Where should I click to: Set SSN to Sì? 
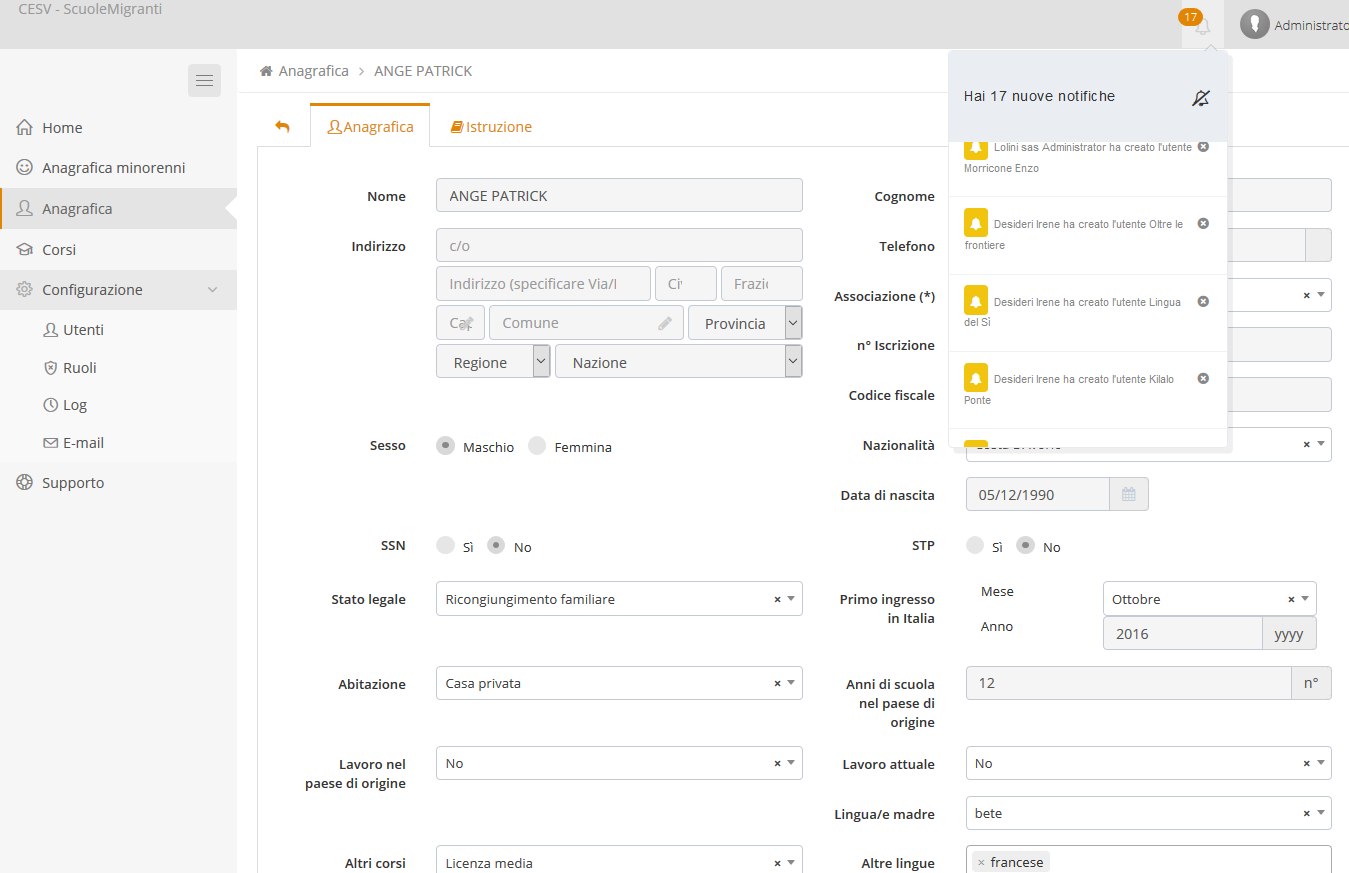point(446,546)
